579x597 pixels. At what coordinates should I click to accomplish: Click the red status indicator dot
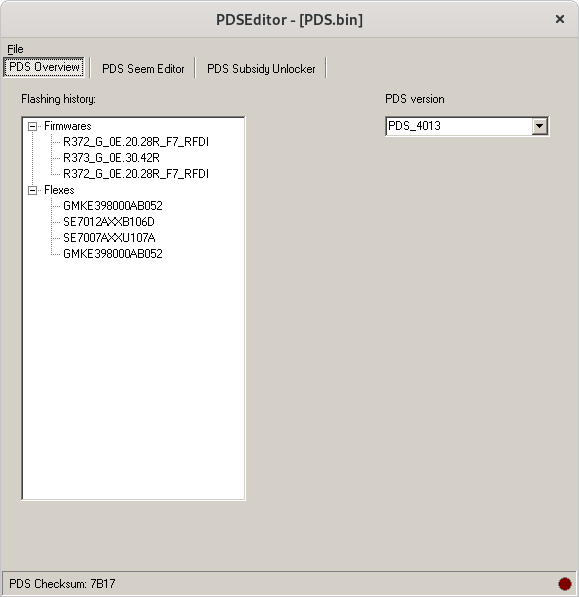(565, 584)
